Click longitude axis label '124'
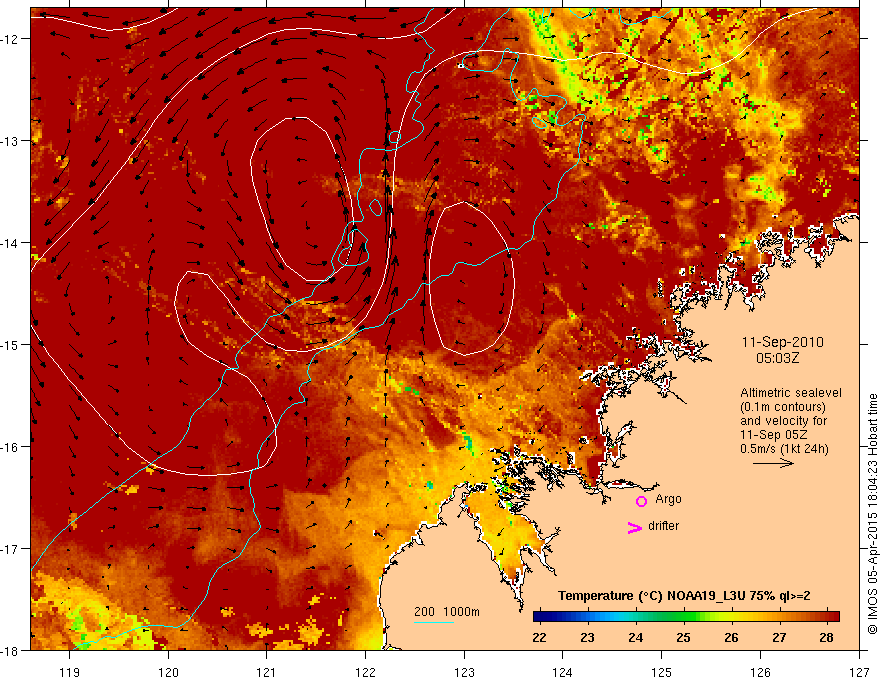 (x=563, y=672)
